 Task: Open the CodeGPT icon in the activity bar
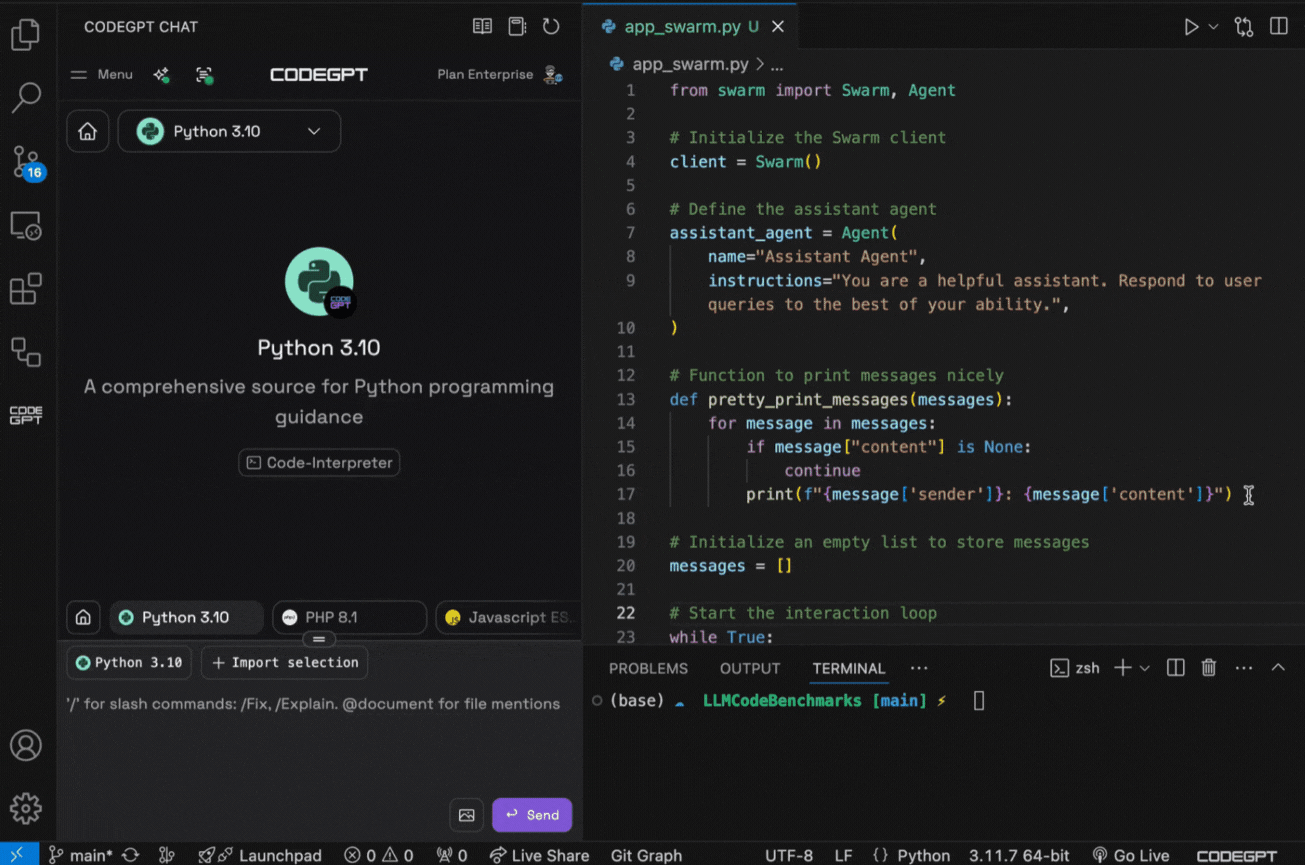click(x=25, y=415)
